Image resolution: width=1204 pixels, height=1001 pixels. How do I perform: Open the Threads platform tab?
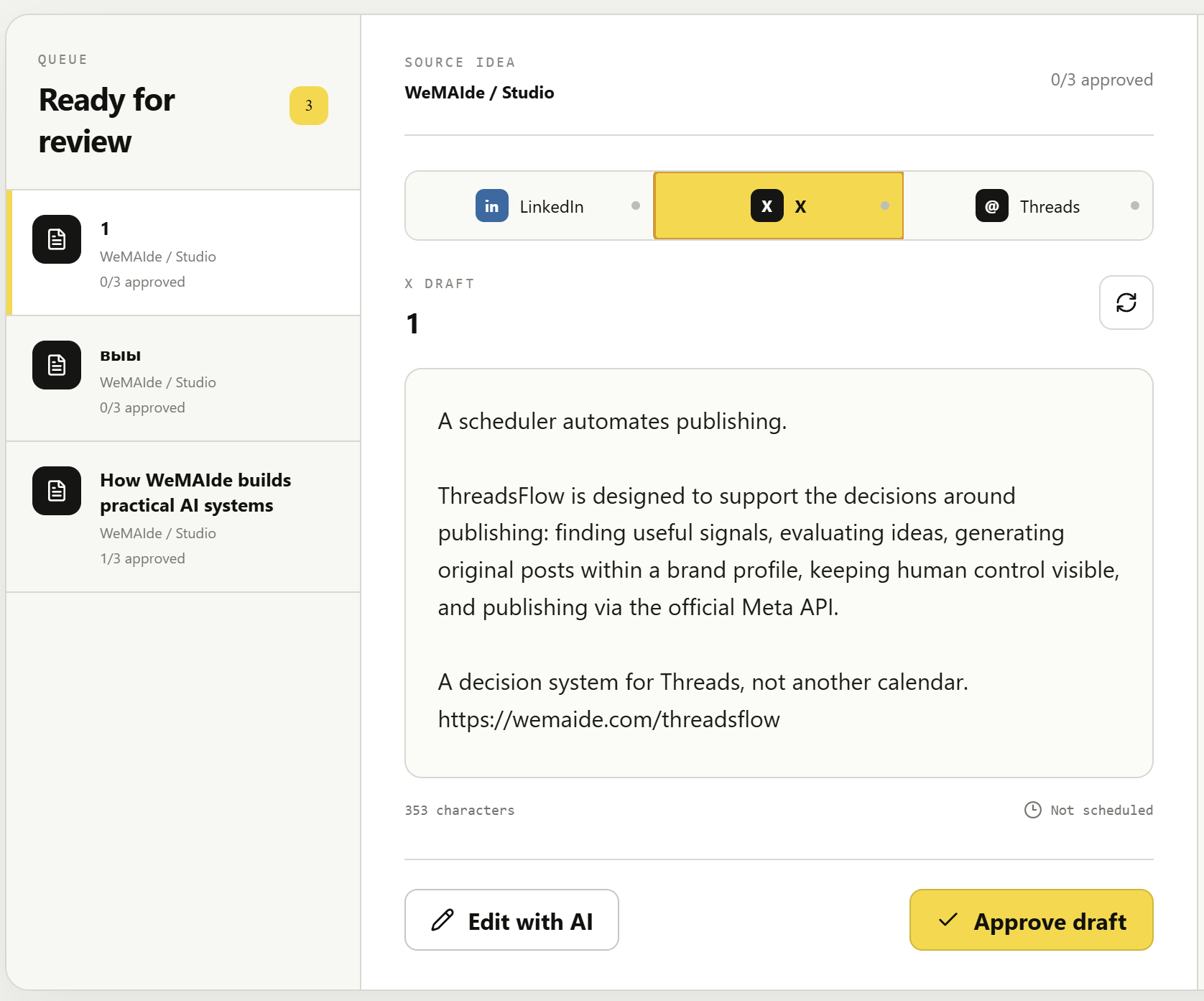pos(1028,206)
